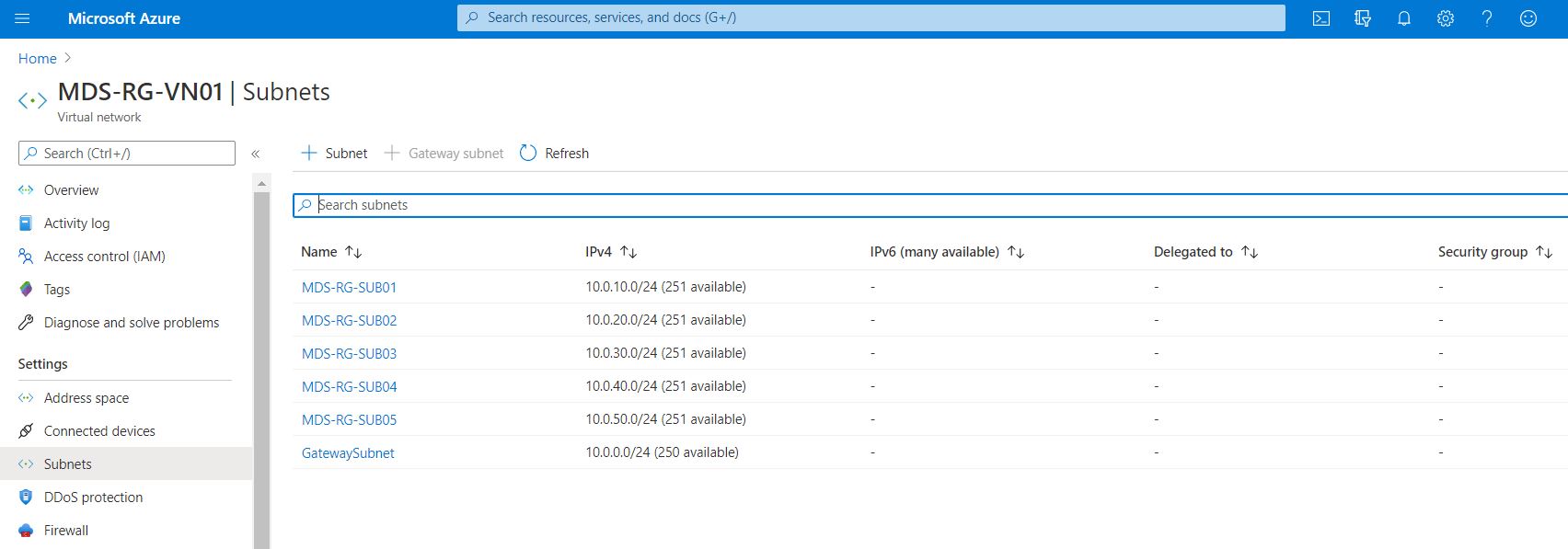Click the plus icon for adding a Subnet
Screen dimensions: 1568x549
[x=309, y=153]
